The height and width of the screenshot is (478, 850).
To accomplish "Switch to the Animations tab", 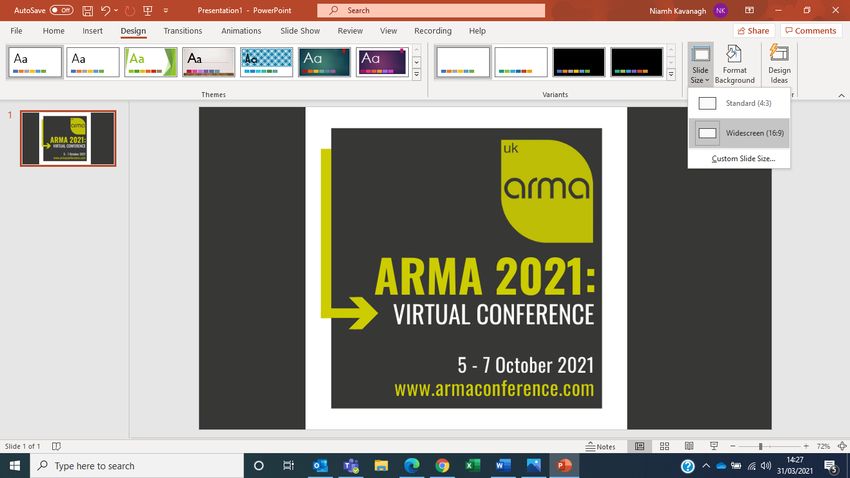I will (x=241, y=31).
